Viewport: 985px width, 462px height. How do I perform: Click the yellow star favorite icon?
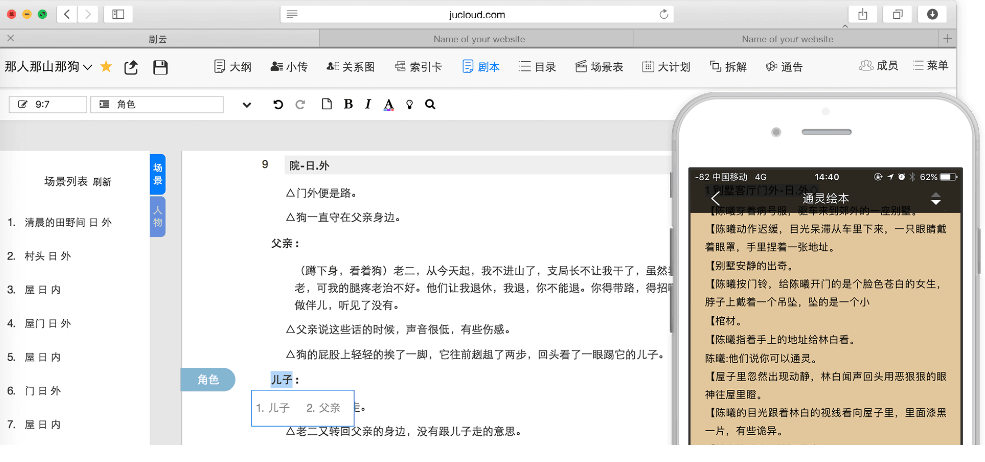point(106,67)
